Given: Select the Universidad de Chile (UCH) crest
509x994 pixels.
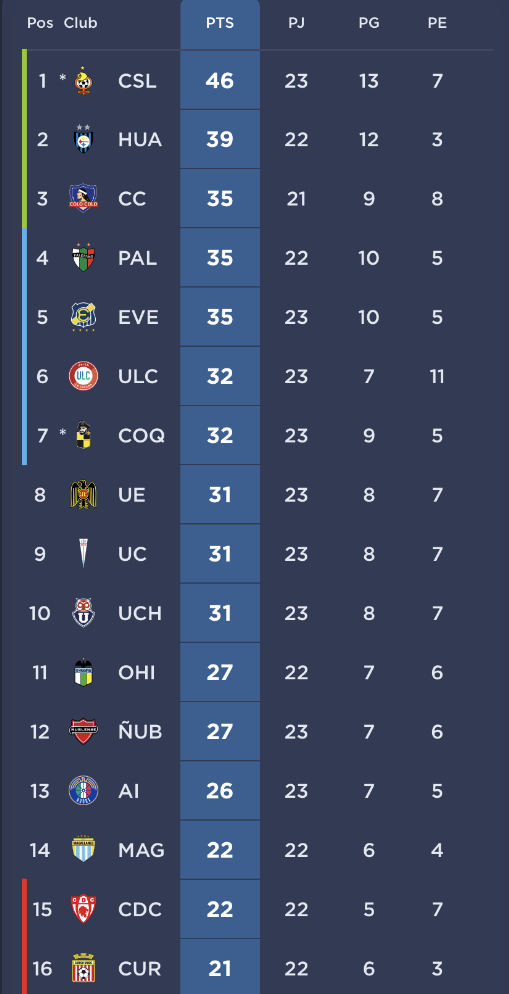Looking at the screenshot, I should coord(83,612).
